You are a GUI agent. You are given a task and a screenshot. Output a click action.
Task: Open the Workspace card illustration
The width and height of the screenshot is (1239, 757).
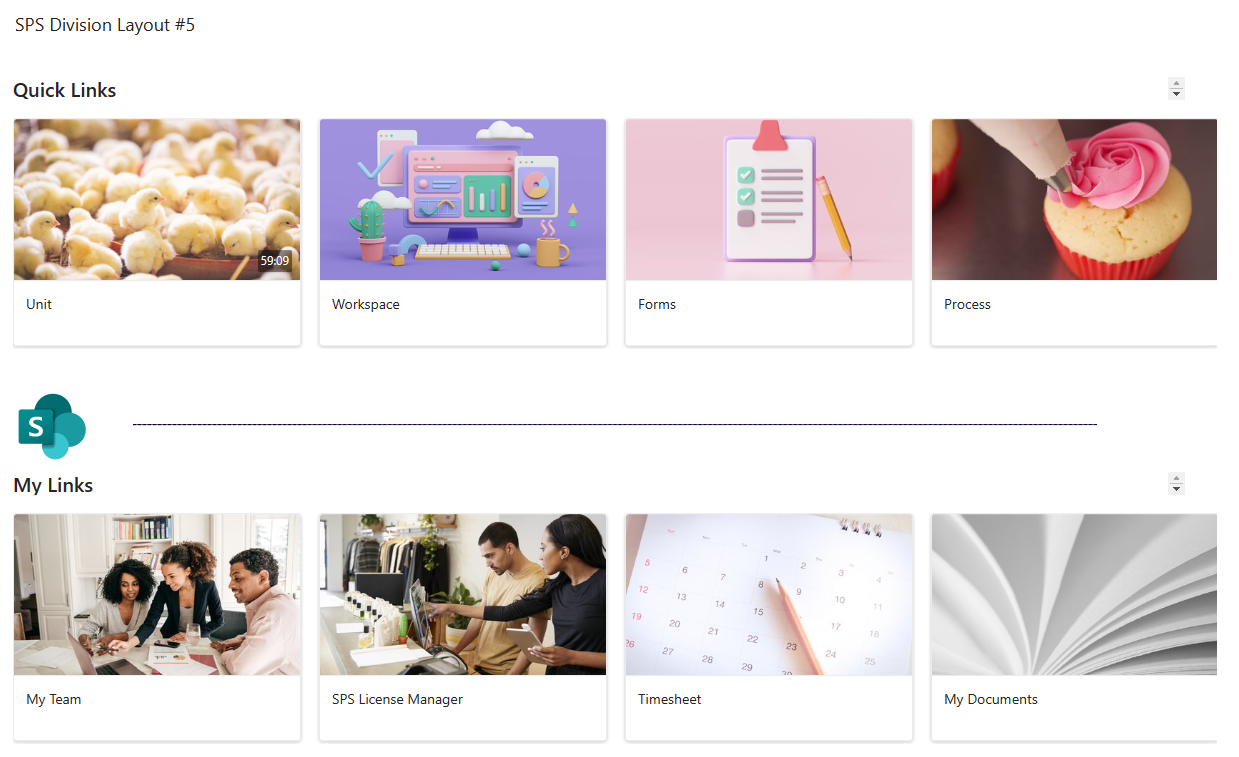tap(463, 200)
